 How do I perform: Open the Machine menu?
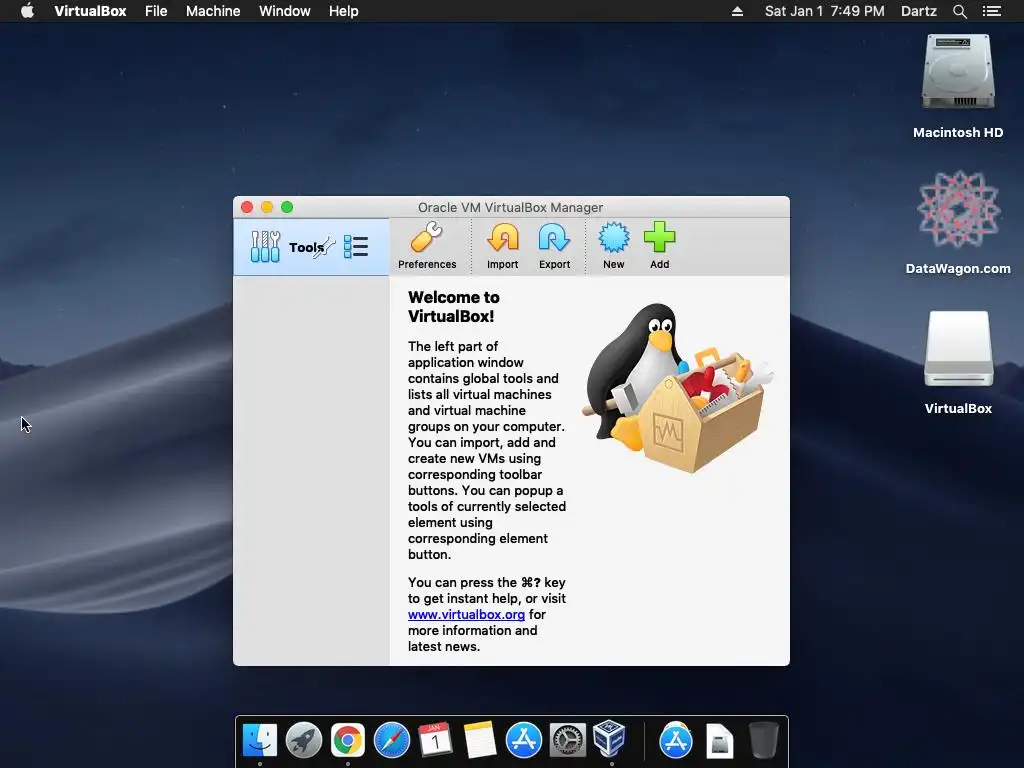coord(213,11)
